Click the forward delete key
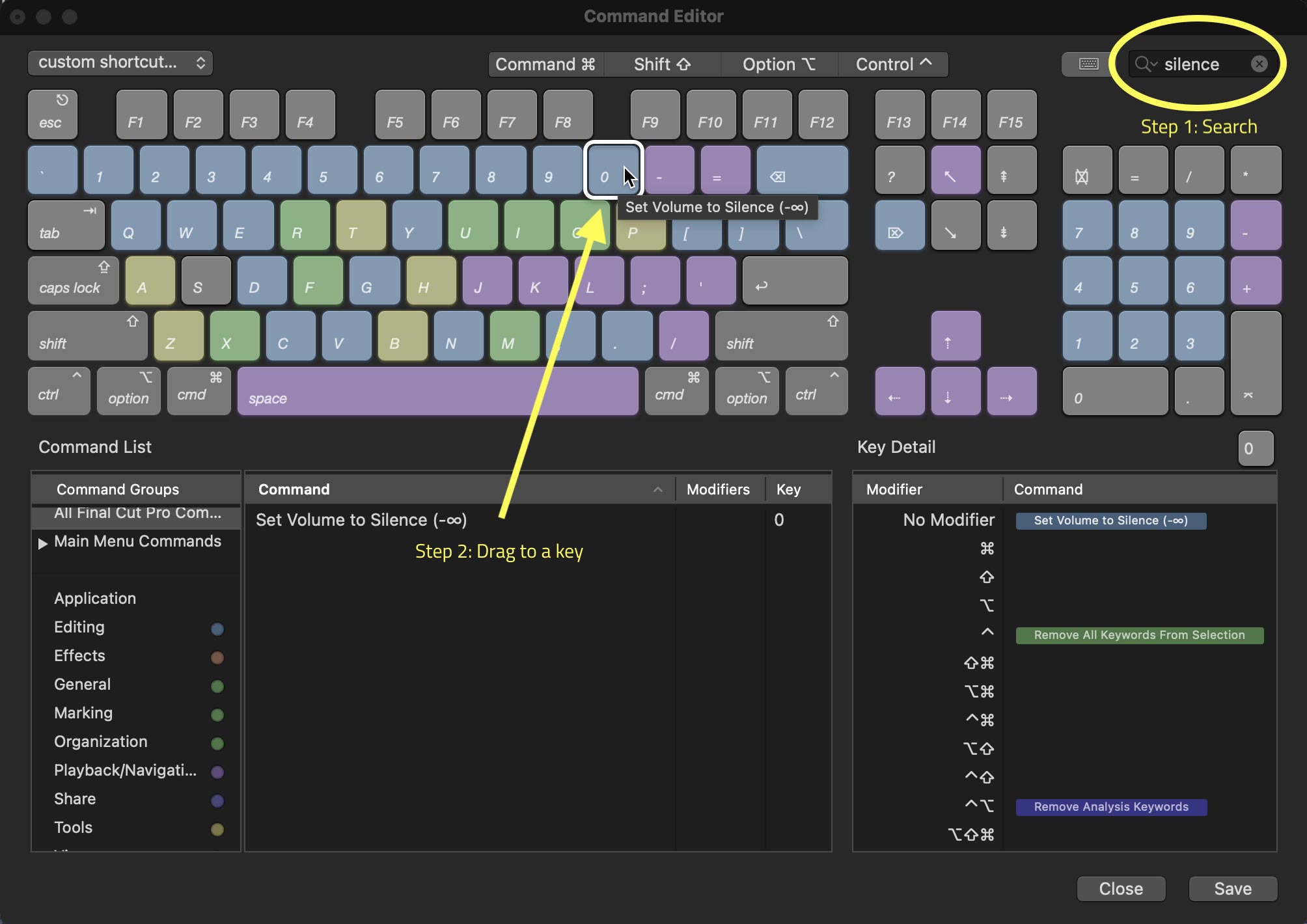The image size is (1307, 924). pos(900,225)
